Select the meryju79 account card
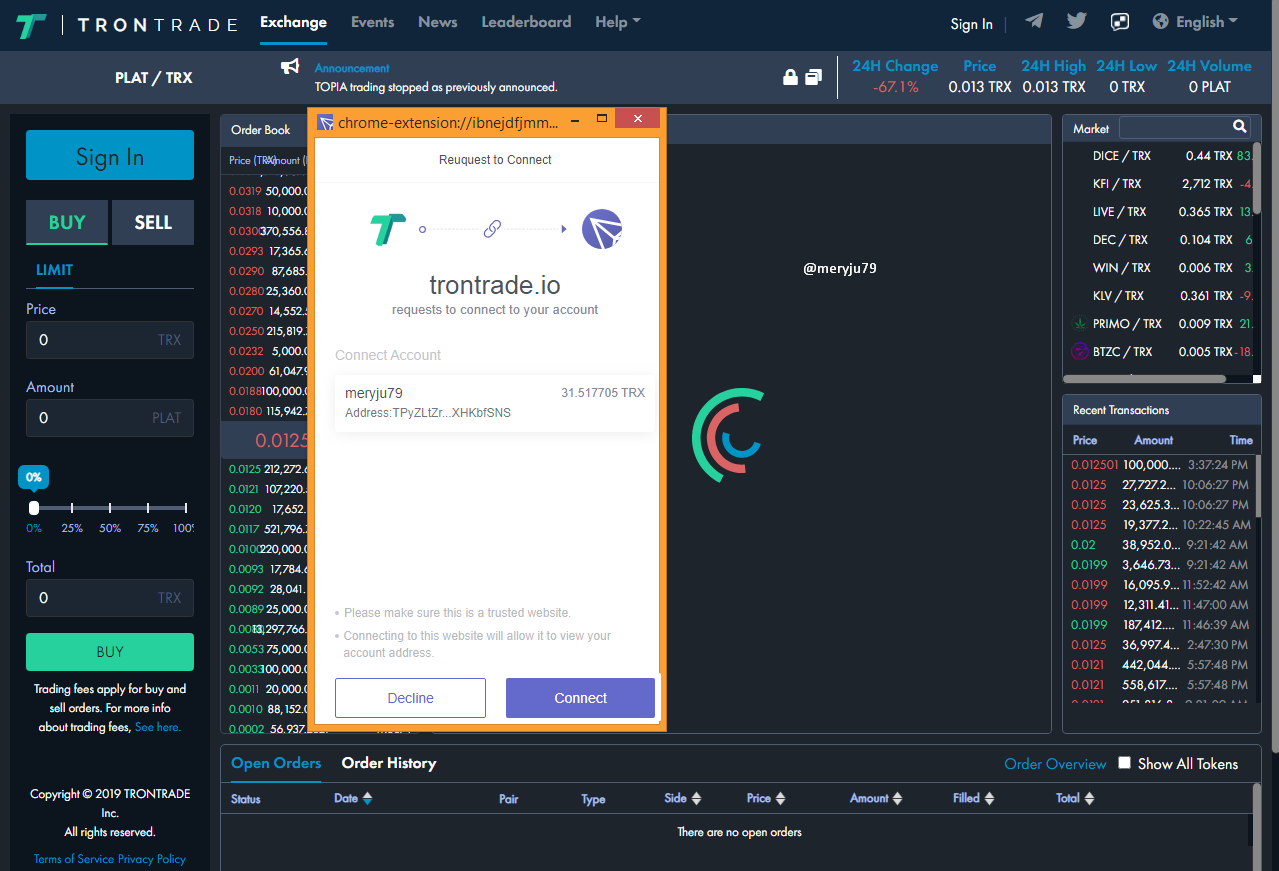Image resolution: width=1279 pixels, height=871 pixels. pos(495,403)
